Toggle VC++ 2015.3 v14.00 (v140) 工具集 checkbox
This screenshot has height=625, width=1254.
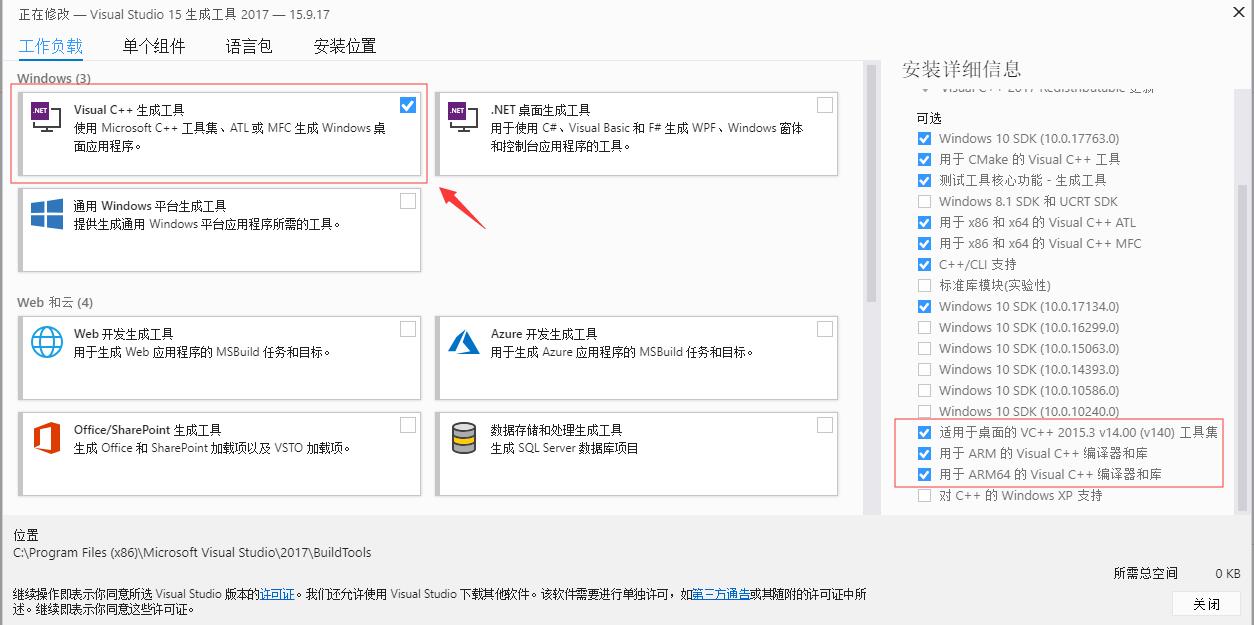click(x=924, y=433)
